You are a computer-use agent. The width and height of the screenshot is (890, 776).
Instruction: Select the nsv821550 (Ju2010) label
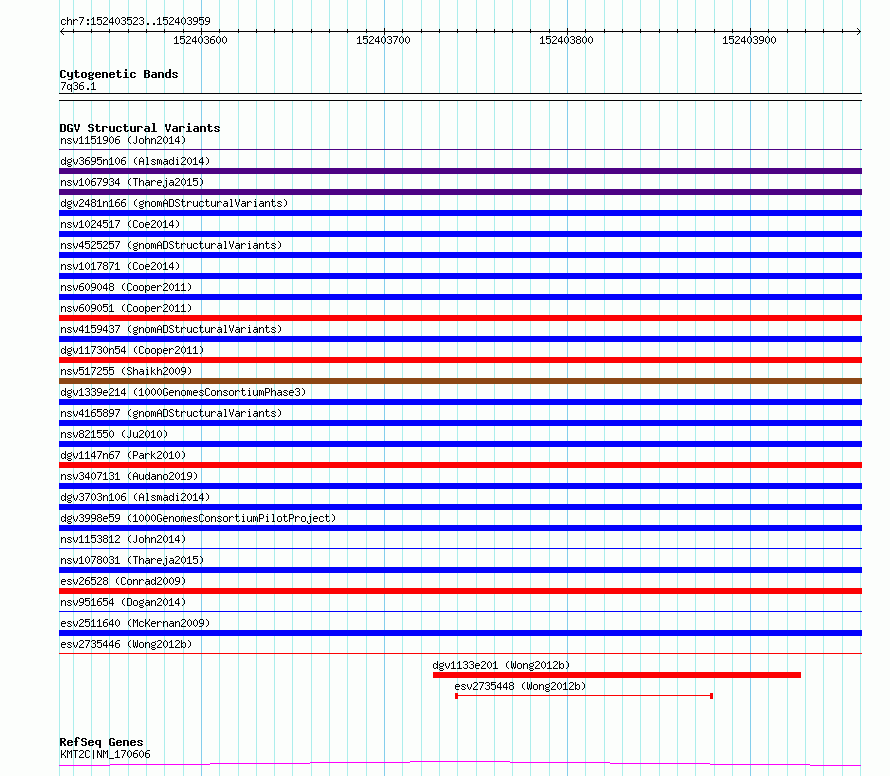coord(114,434)
